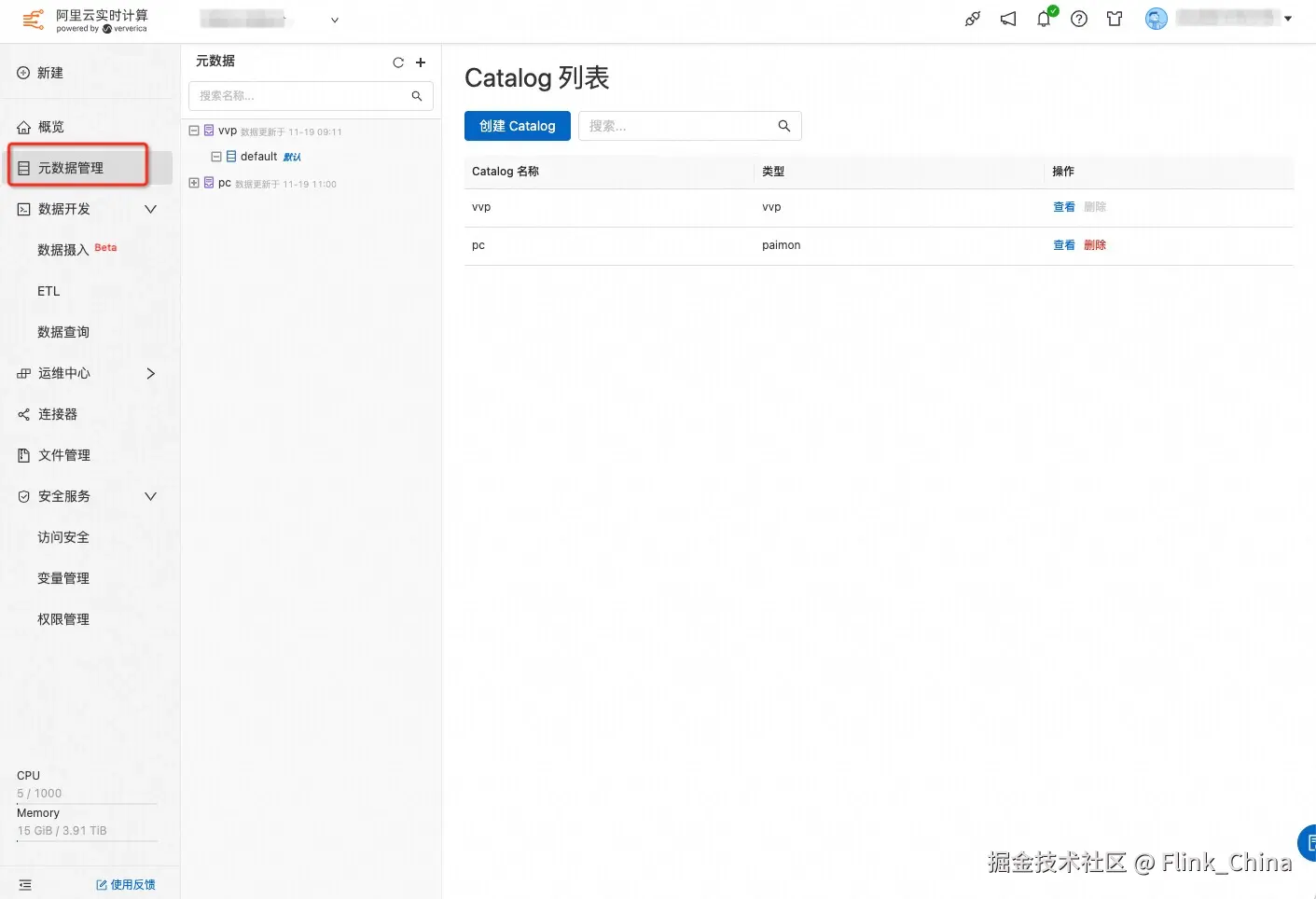Click 查看 link for vvp catalog
Image resolution: width=1316 pixels, height=899 pixels.
[1064, 207]
